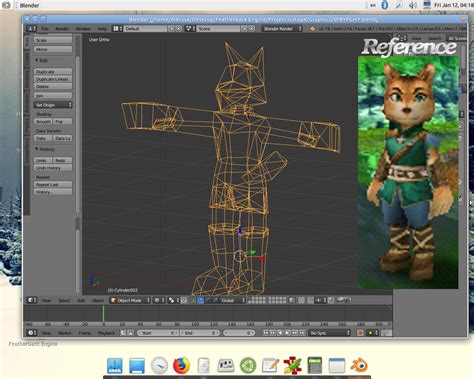Add new scene plus button
Screen dimensions: 474x379
click(245, 29)
